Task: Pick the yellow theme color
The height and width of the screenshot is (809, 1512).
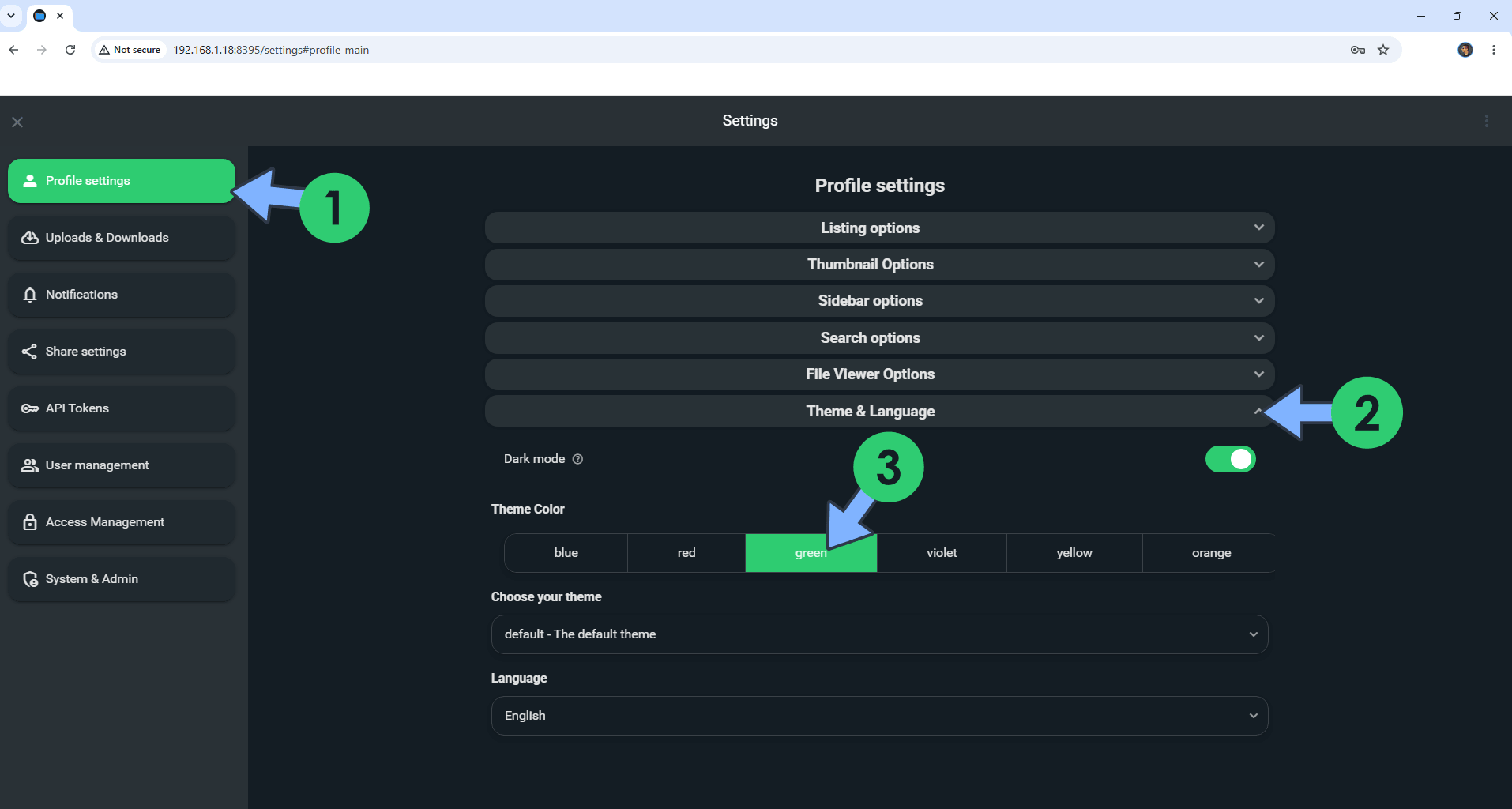Action: pyautogui.click(x=1074, y=553)
